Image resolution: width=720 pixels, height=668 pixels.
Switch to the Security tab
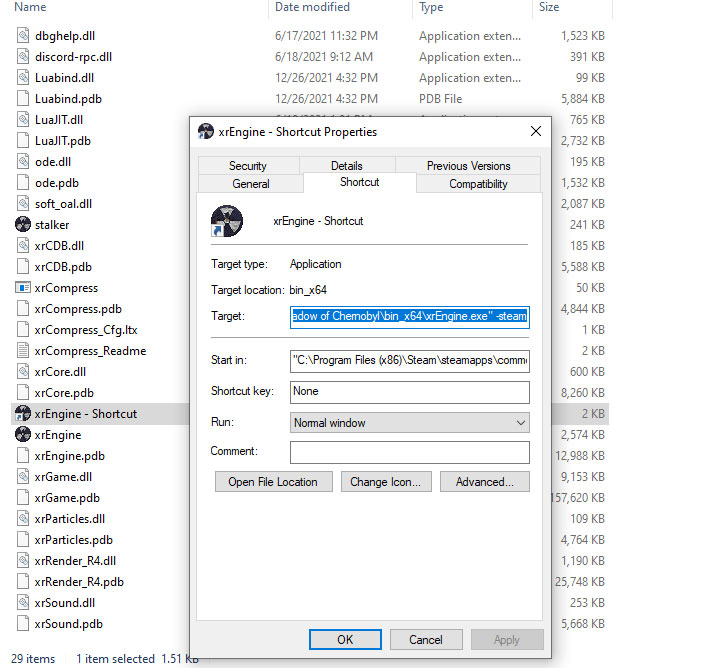[248, 166]
